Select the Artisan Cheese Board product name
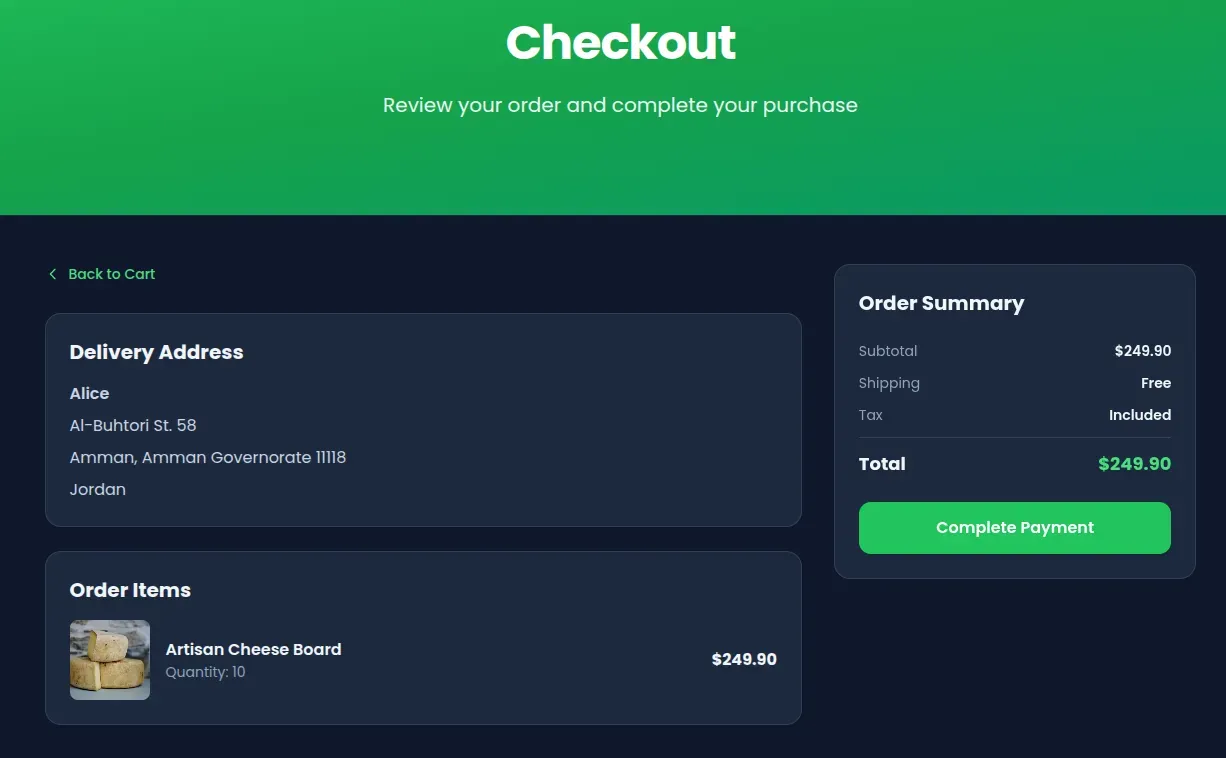 pyautogui.click(x=253, y=649)
